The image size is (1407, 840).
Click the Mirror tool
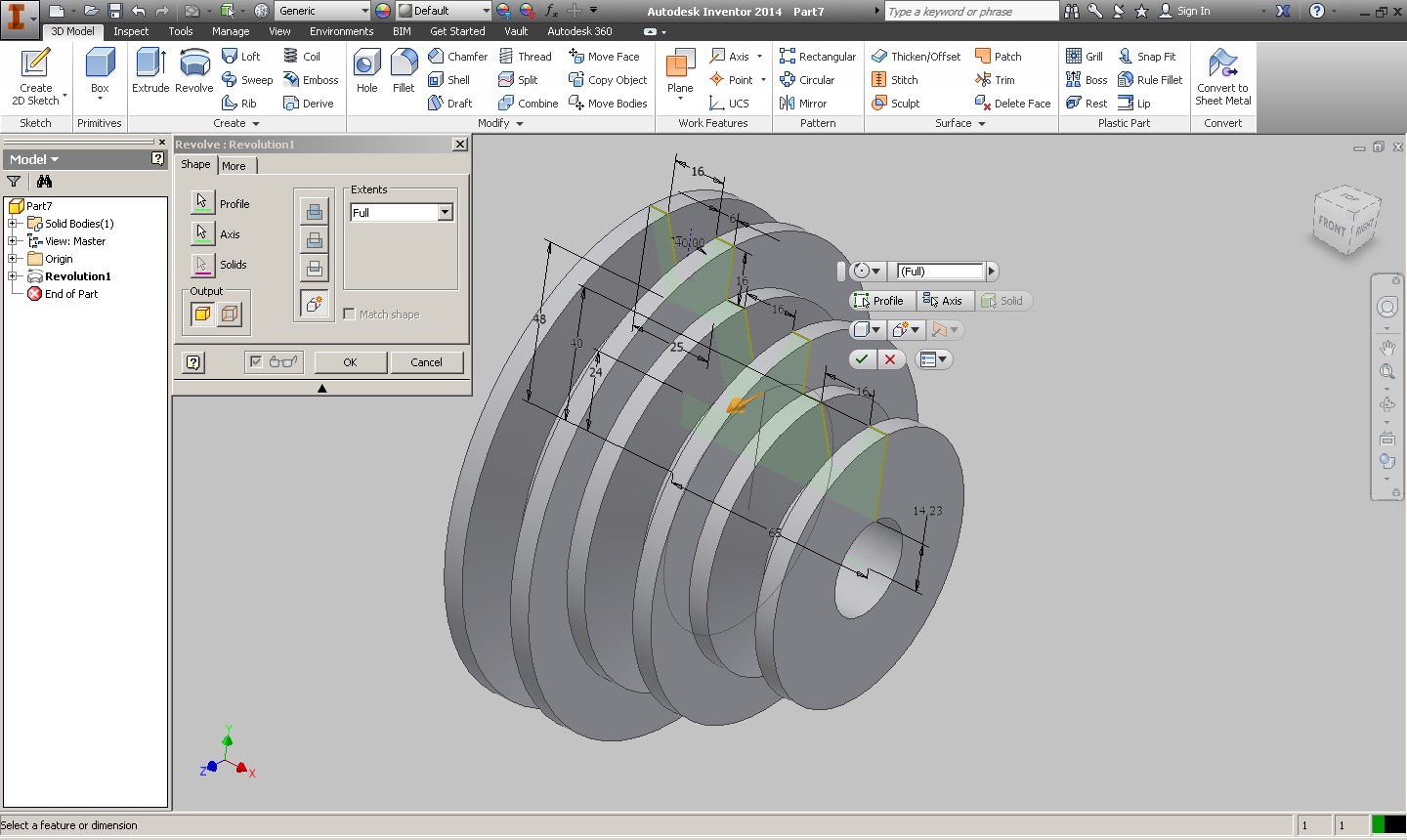tap(803, 104)
